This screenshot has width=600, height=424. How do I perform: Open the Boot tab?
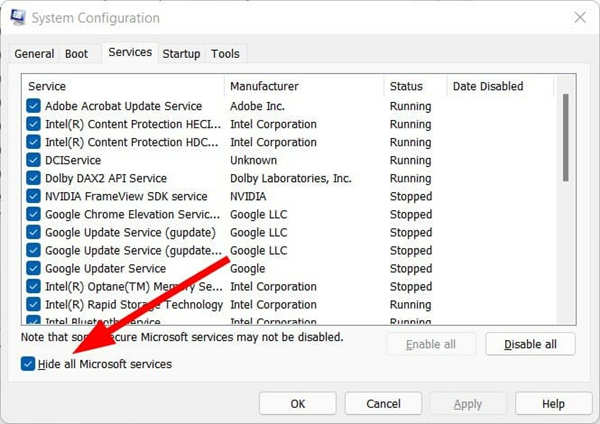click(x=77, y=53)
